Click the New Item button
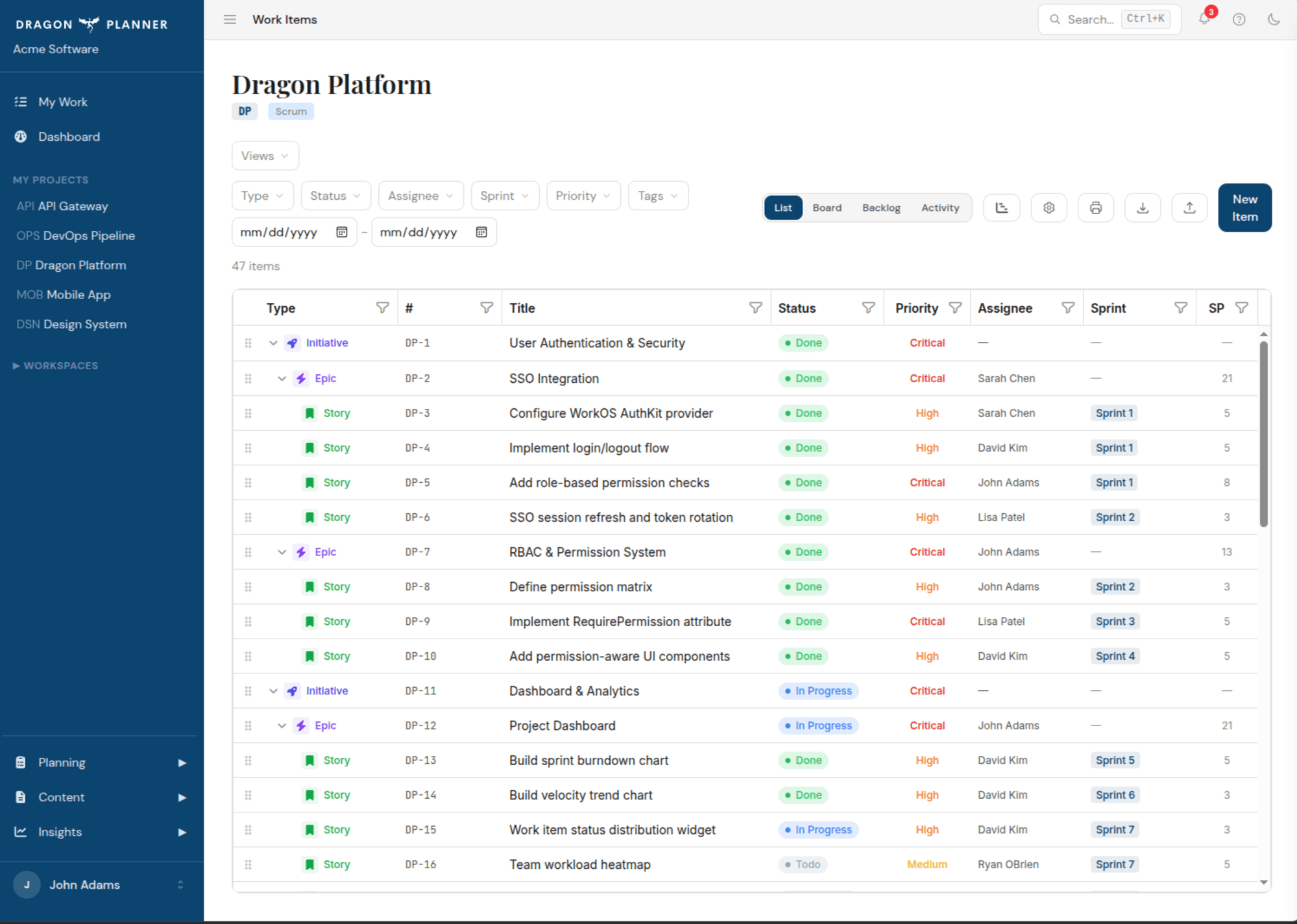1297x924 pixels. [x=1244, y=208]
